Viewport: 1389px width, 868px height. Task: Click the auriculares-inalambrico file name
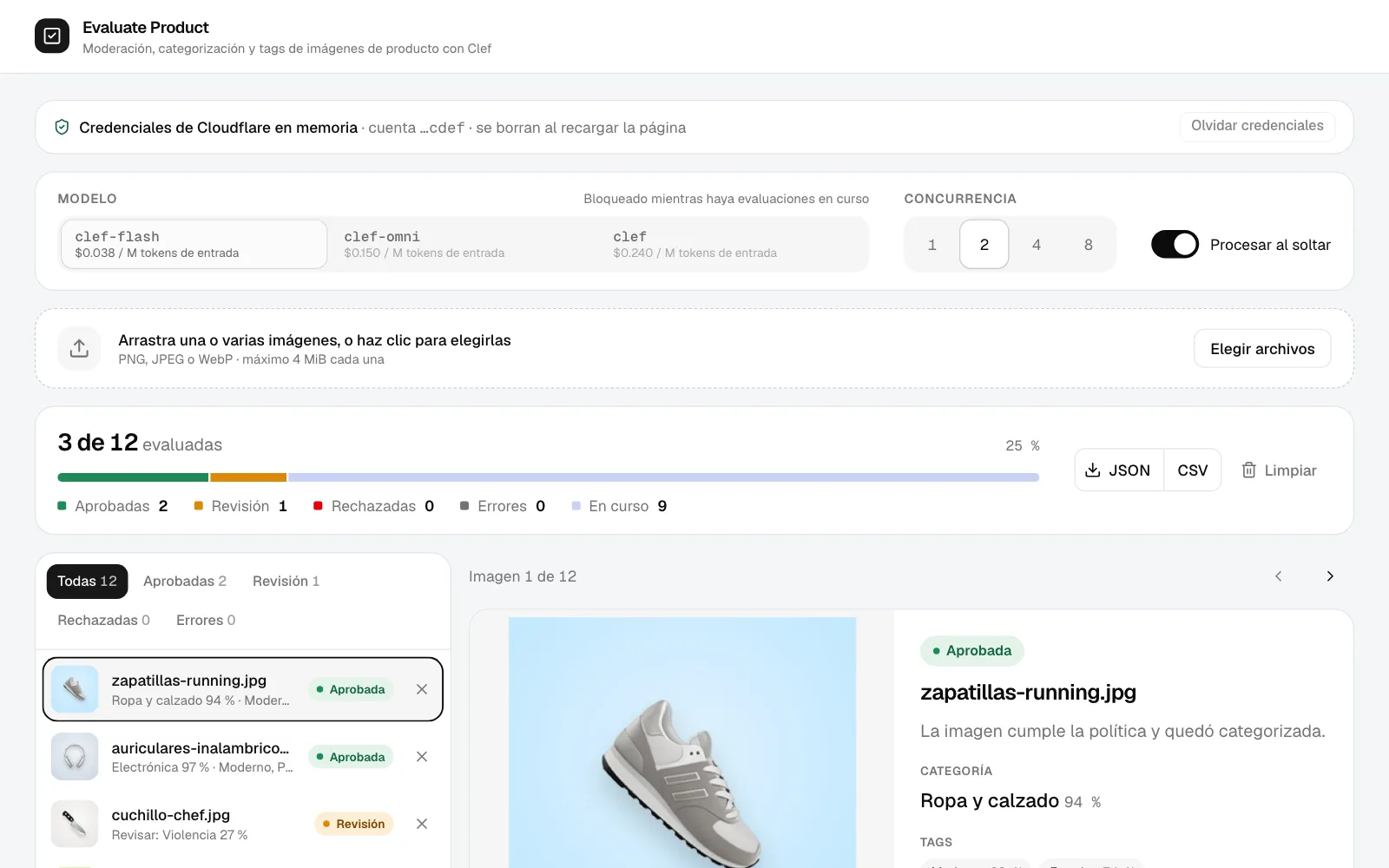click(201, 748)
